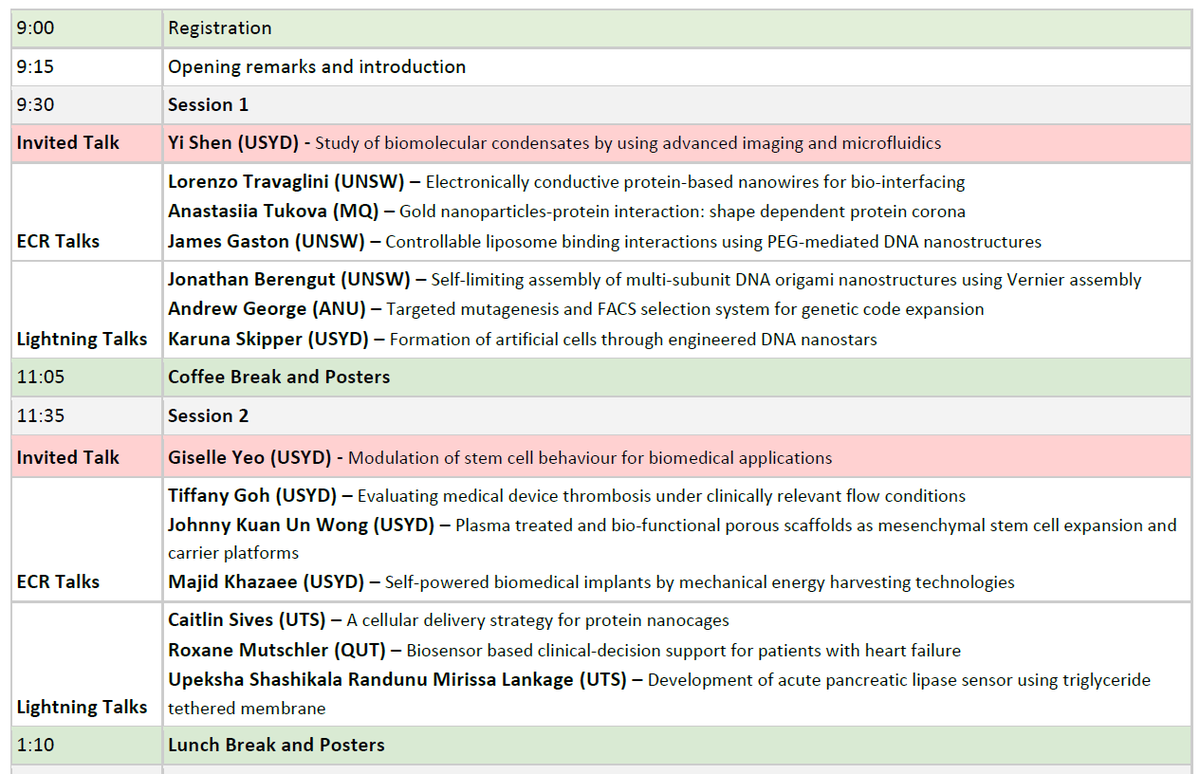Click Karuna Skipper (USYD) talk line
The image size is (1200, 774).
(522, 339)
